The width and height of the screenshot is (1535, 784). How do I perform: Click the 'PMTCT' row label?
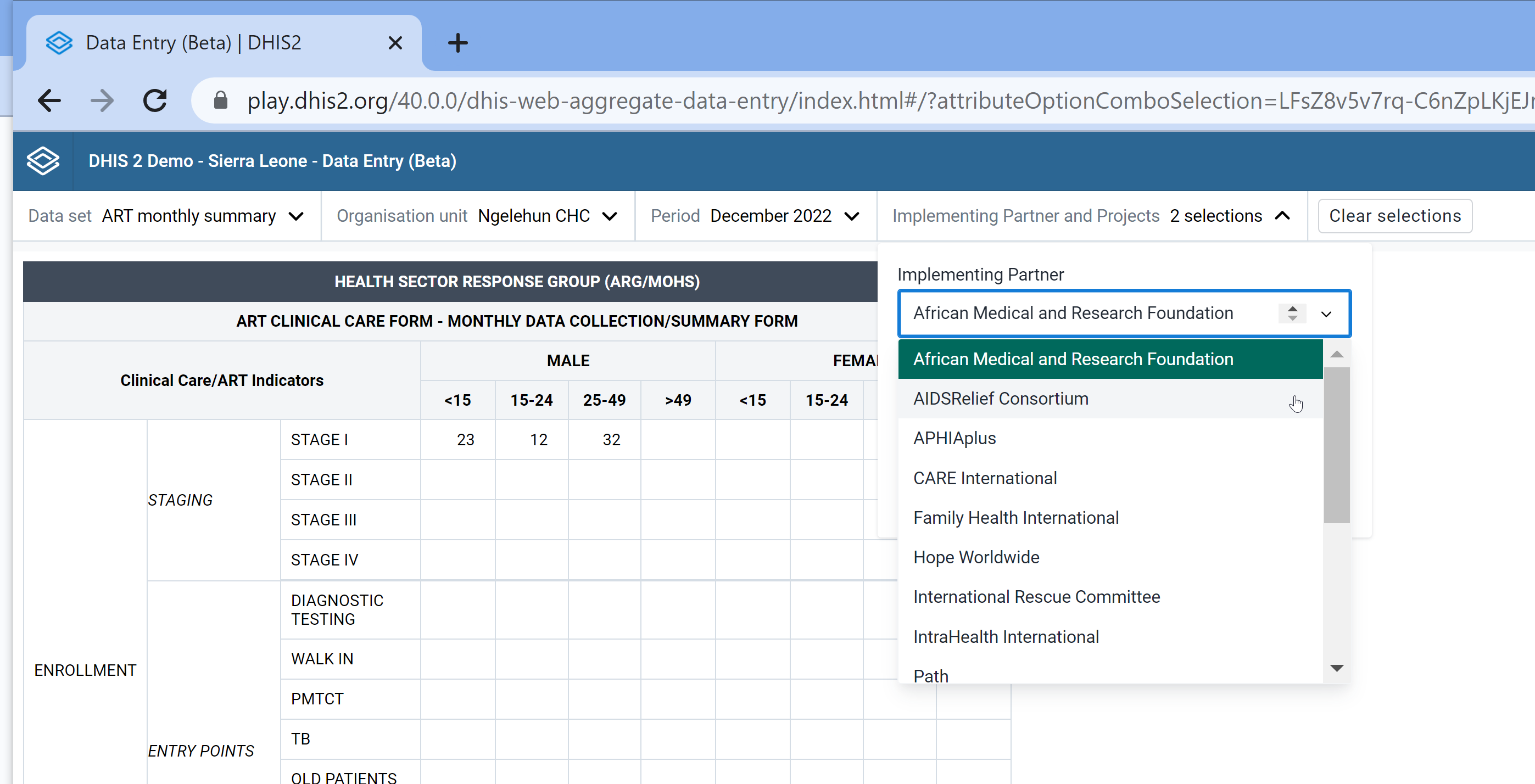(317, 699)
